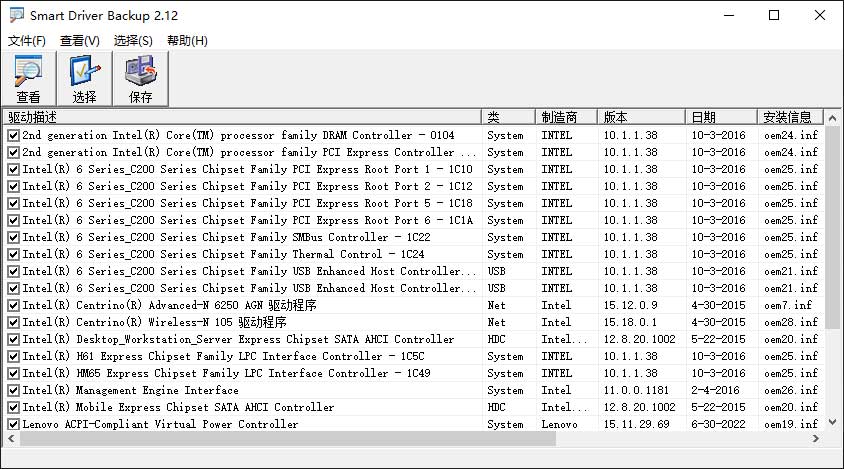This screenshot has width=844, height=469.
Task: Click version cell '11.0.0.1181'
Action: coord(636,390)
